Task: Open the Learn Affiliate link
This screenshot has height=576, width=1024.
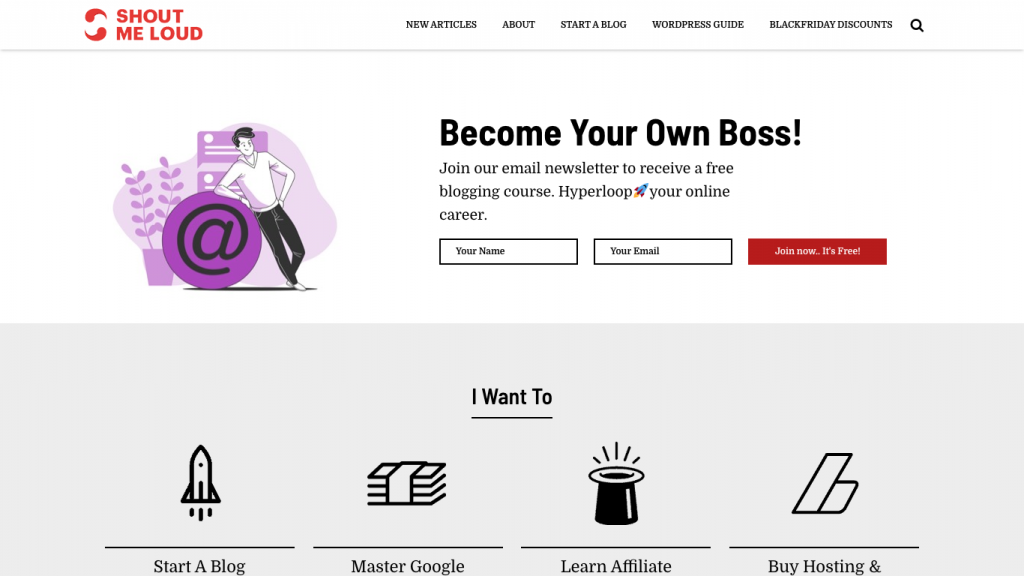Action: [x=616, y=566]
